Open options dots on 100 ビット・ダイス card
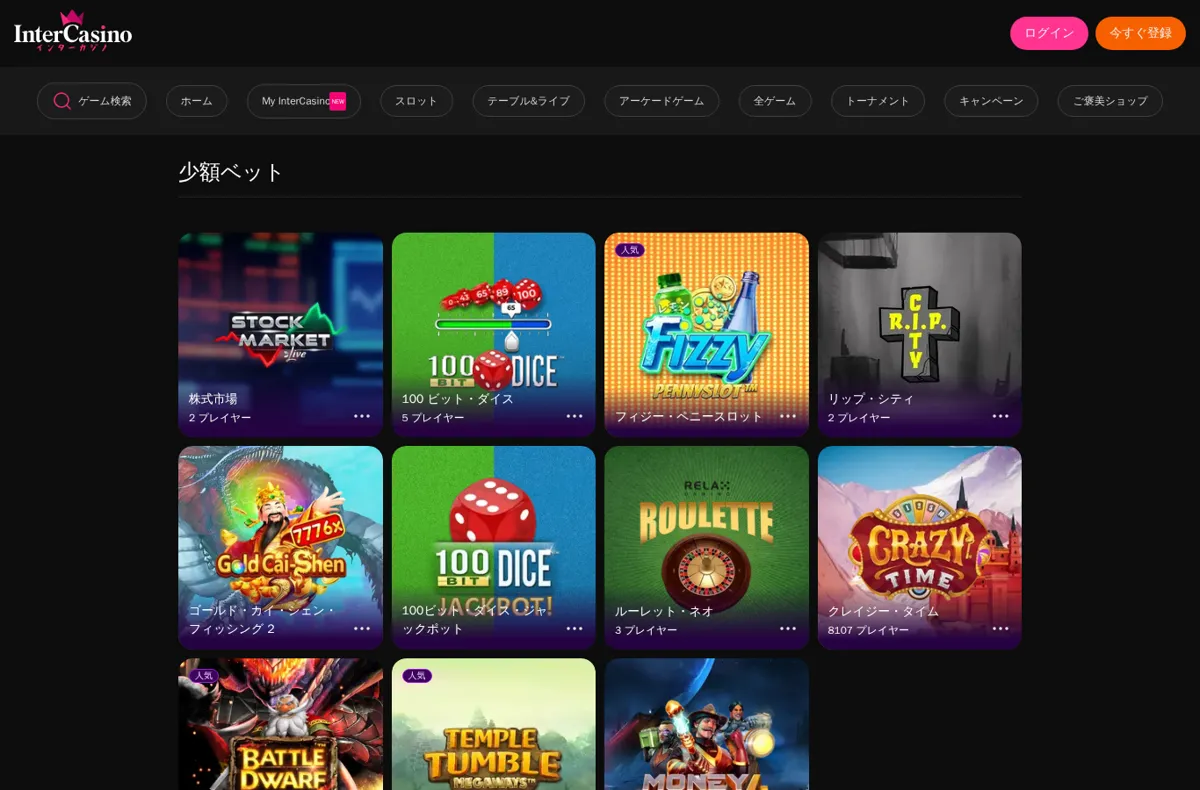This screenshot has width=1200, height=790. [x=575, y=416]
